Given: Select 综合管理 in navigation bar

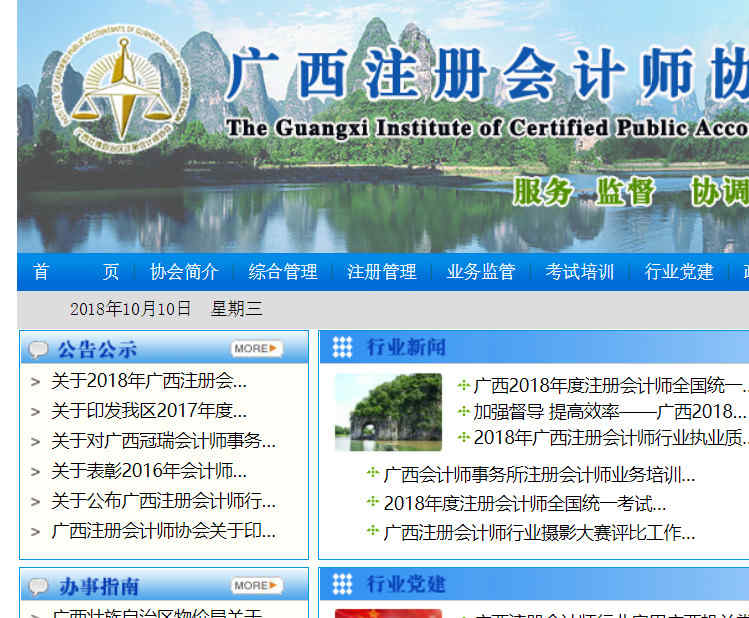Looking at the screenshot, I should click(x=283, y=272).
